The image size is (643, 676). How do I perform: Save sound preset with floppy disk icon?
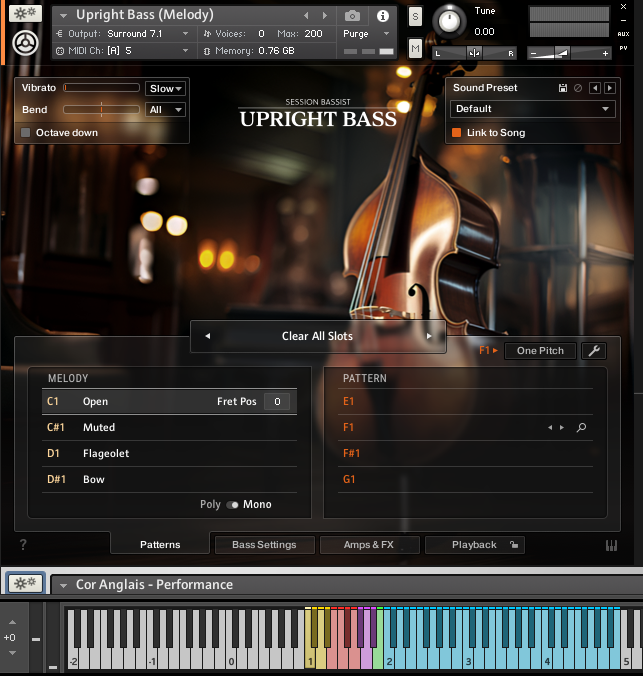pyautogui.click(x=563, y=88)
